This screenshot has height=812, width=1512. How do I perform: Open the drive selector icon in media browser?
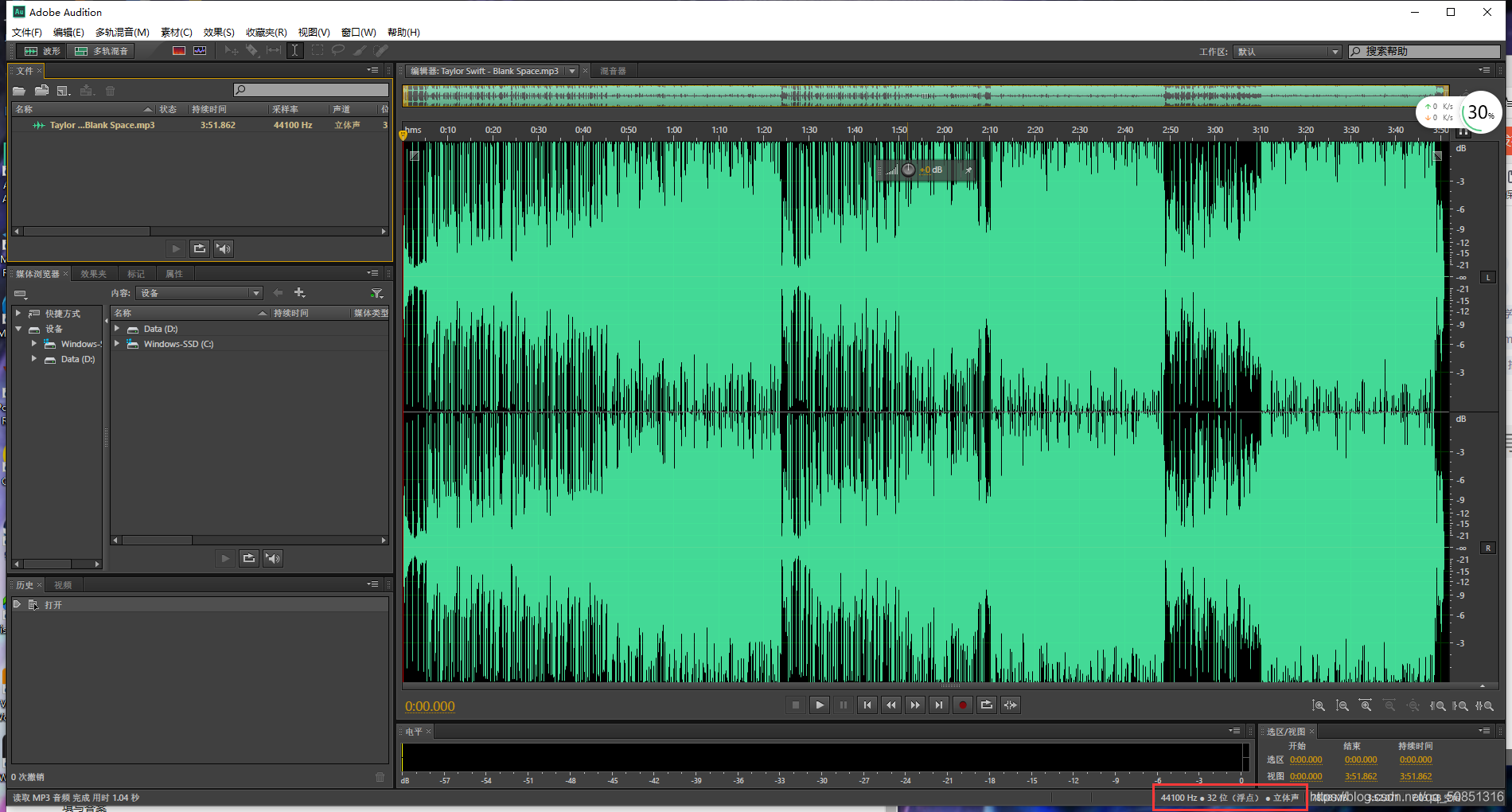pyautogui.click(x=21, y=294)
